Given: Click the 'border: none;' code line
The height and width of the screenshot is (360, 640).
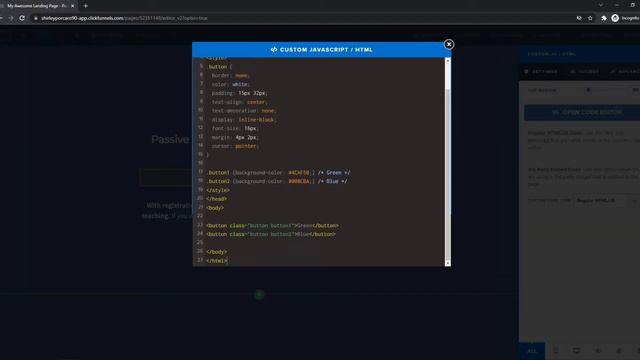Looking at the screenshot, I should click(231, 76).
